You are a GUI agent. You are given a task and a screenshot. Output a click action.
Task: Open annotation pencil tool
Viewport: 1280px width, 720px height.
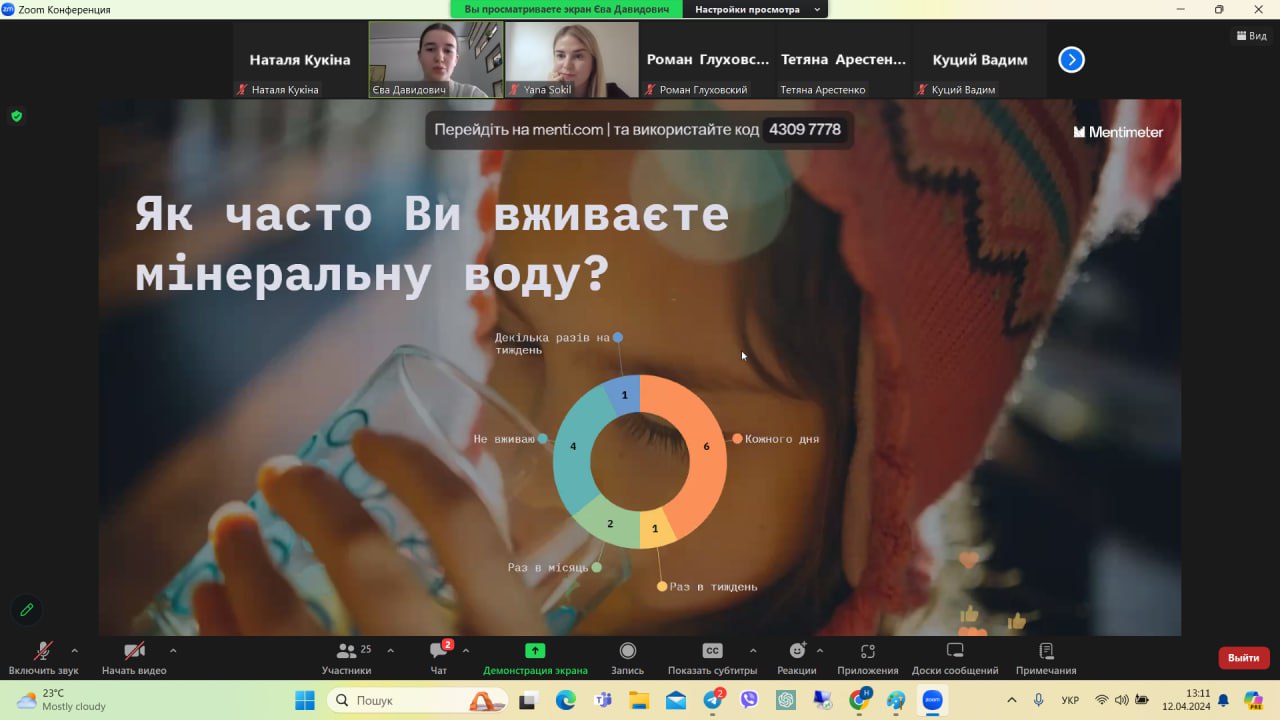(x=26, y=609)
